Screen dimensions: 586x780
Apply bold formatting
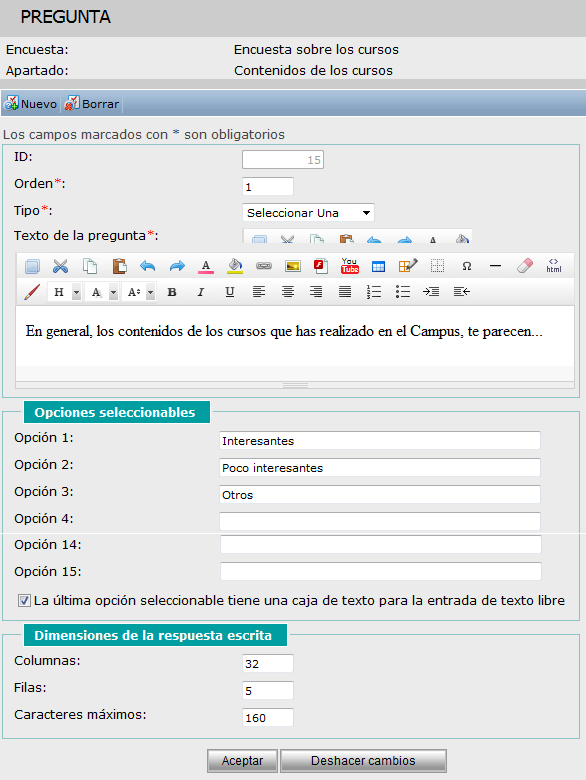172,292
